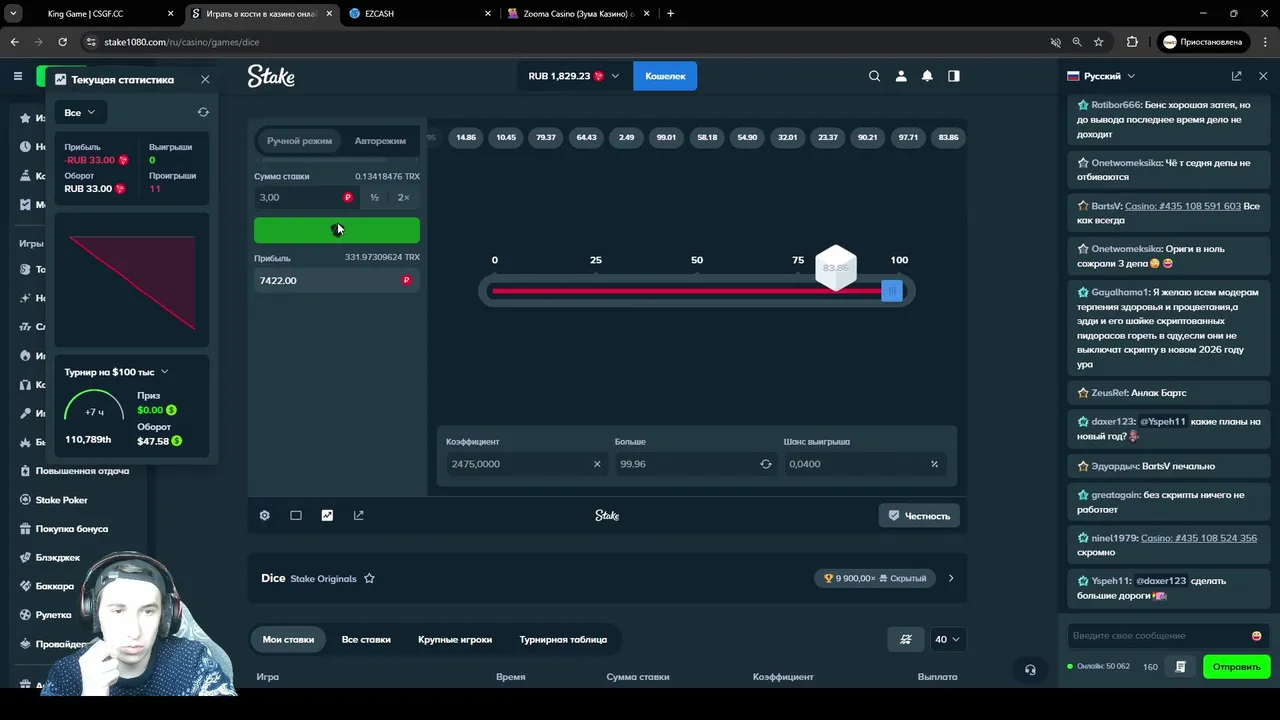Open Повышенная отдача in sidebar
The width and height of the screenshot is (1280, 720).
[x=82, y=471]
